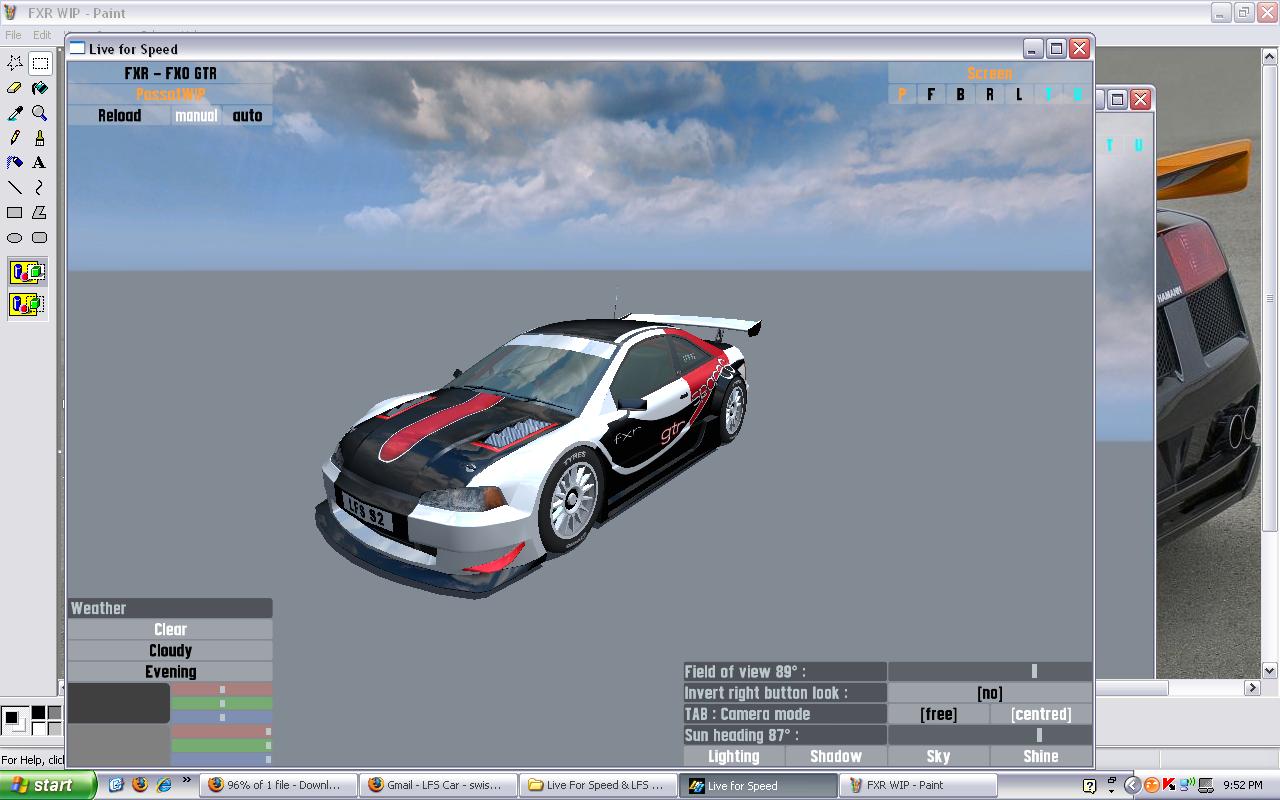Select the F screen view button

click(x=931, y=94)
